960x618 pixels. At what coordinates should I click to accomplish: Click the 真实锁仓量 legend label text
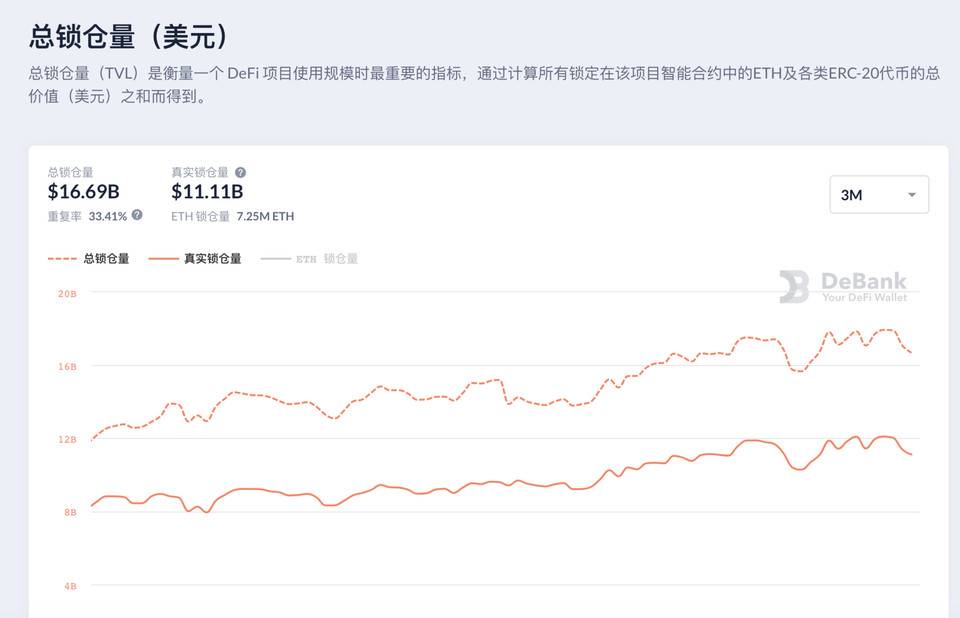(215, 258)
